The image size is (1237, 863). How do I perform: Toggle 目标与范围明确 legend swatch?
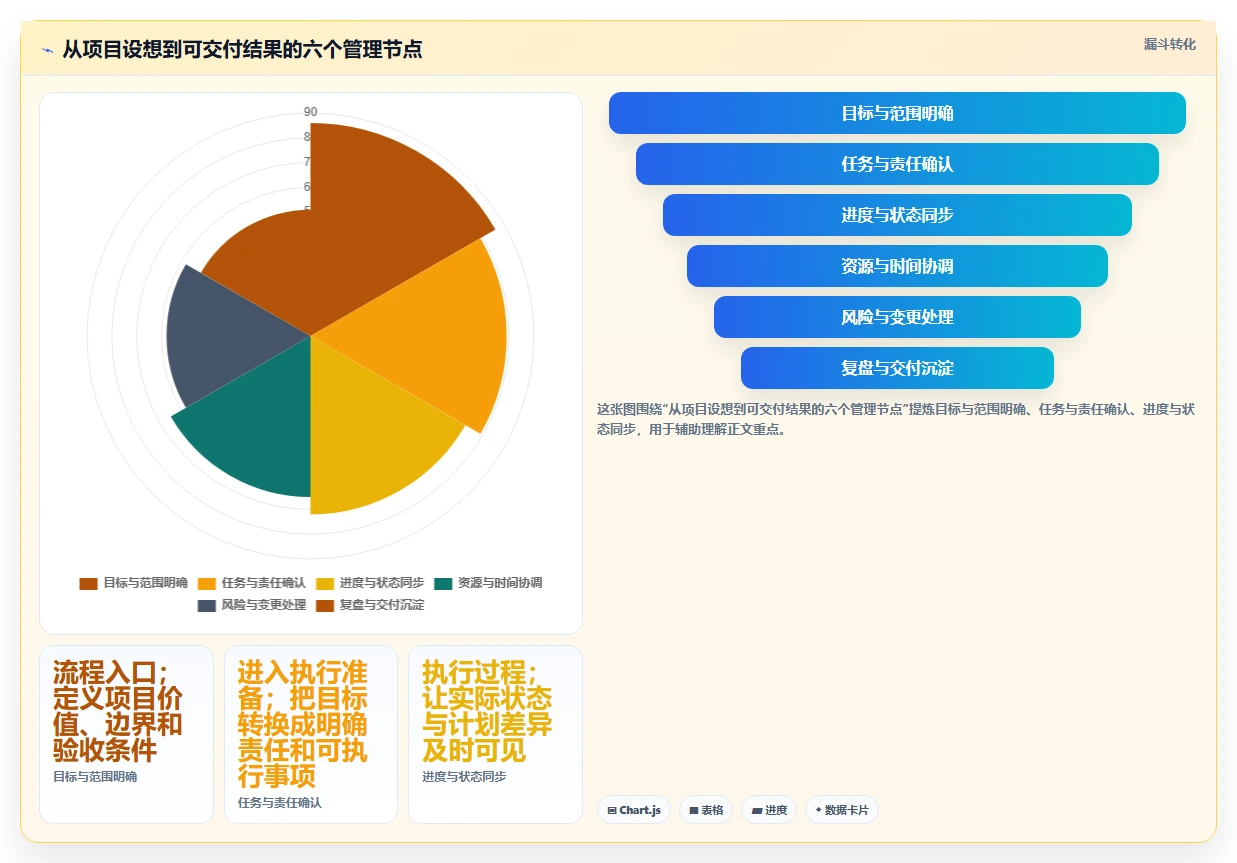(88, 583)
